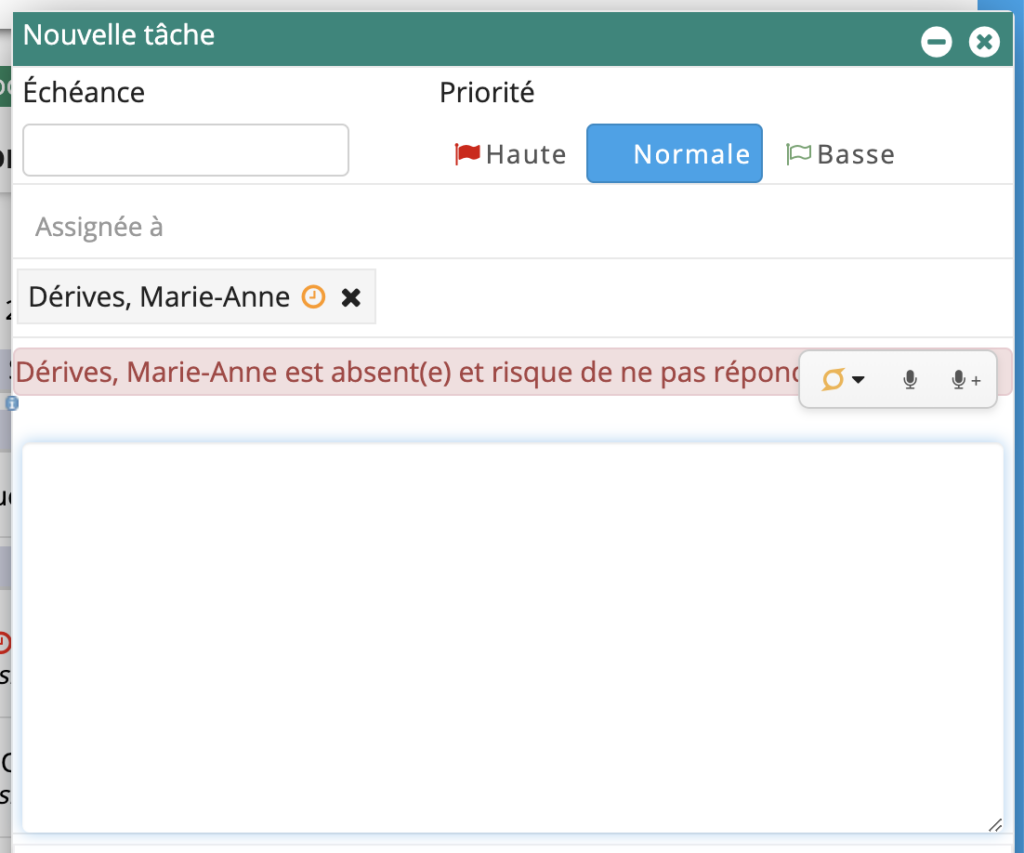Viewport: 1024px width, 853px height.
Task: Click the microphone icon in floating toolbar
Action: (x=909, y=380)
